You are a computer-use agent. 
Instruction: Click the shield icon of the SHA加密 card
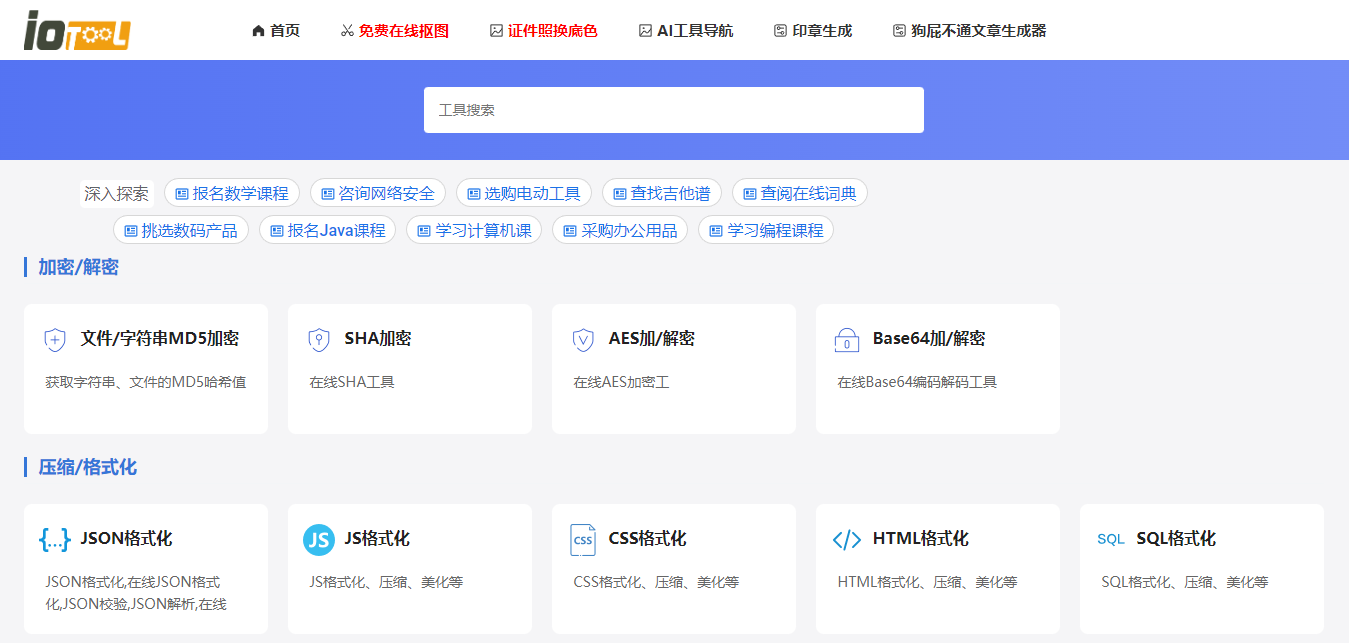point(319,340)
